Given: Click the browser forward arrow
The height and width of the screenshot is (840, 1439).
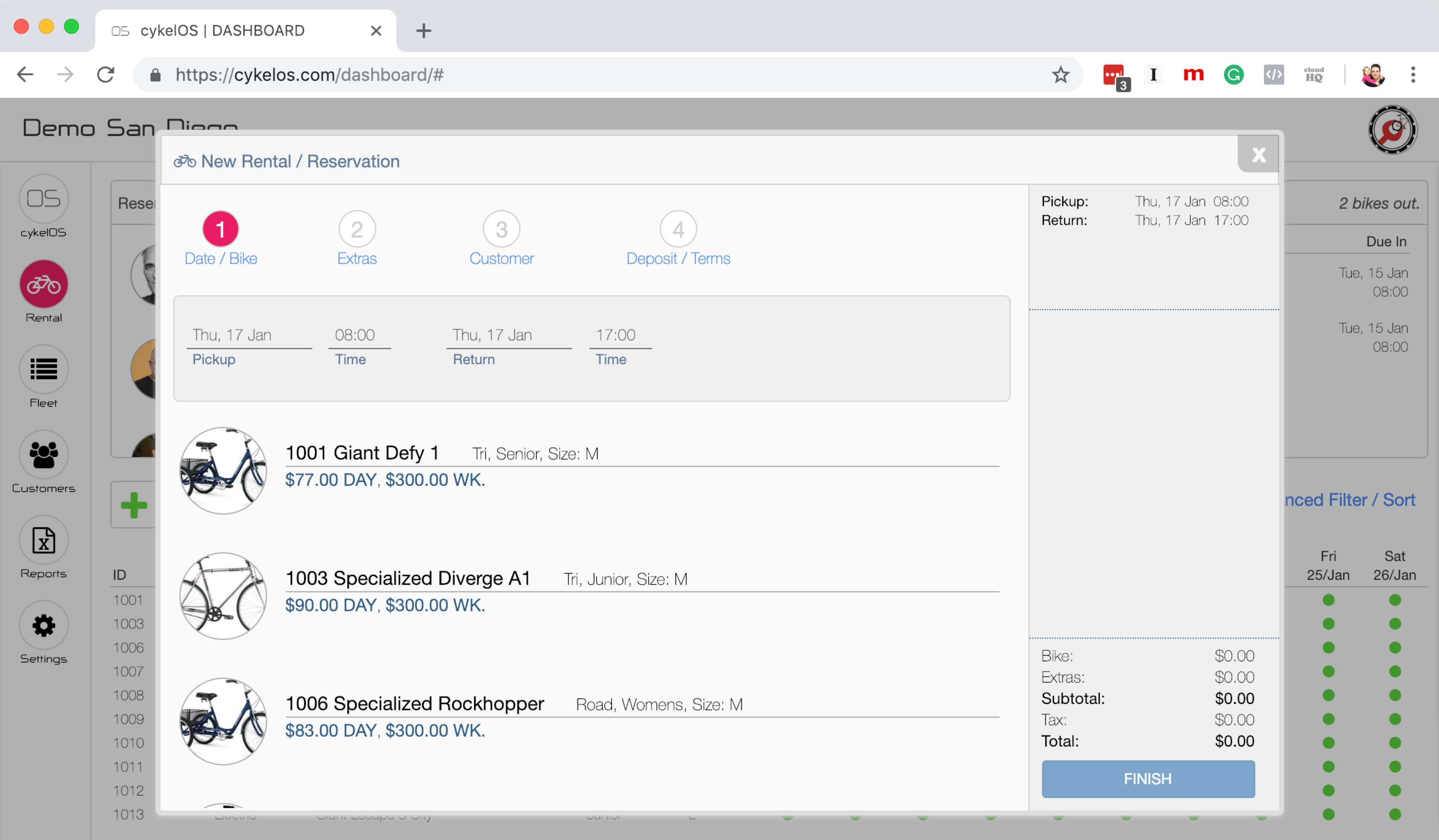Looking at the screenshot, I should pyautogui.click(x=65, y=75).
